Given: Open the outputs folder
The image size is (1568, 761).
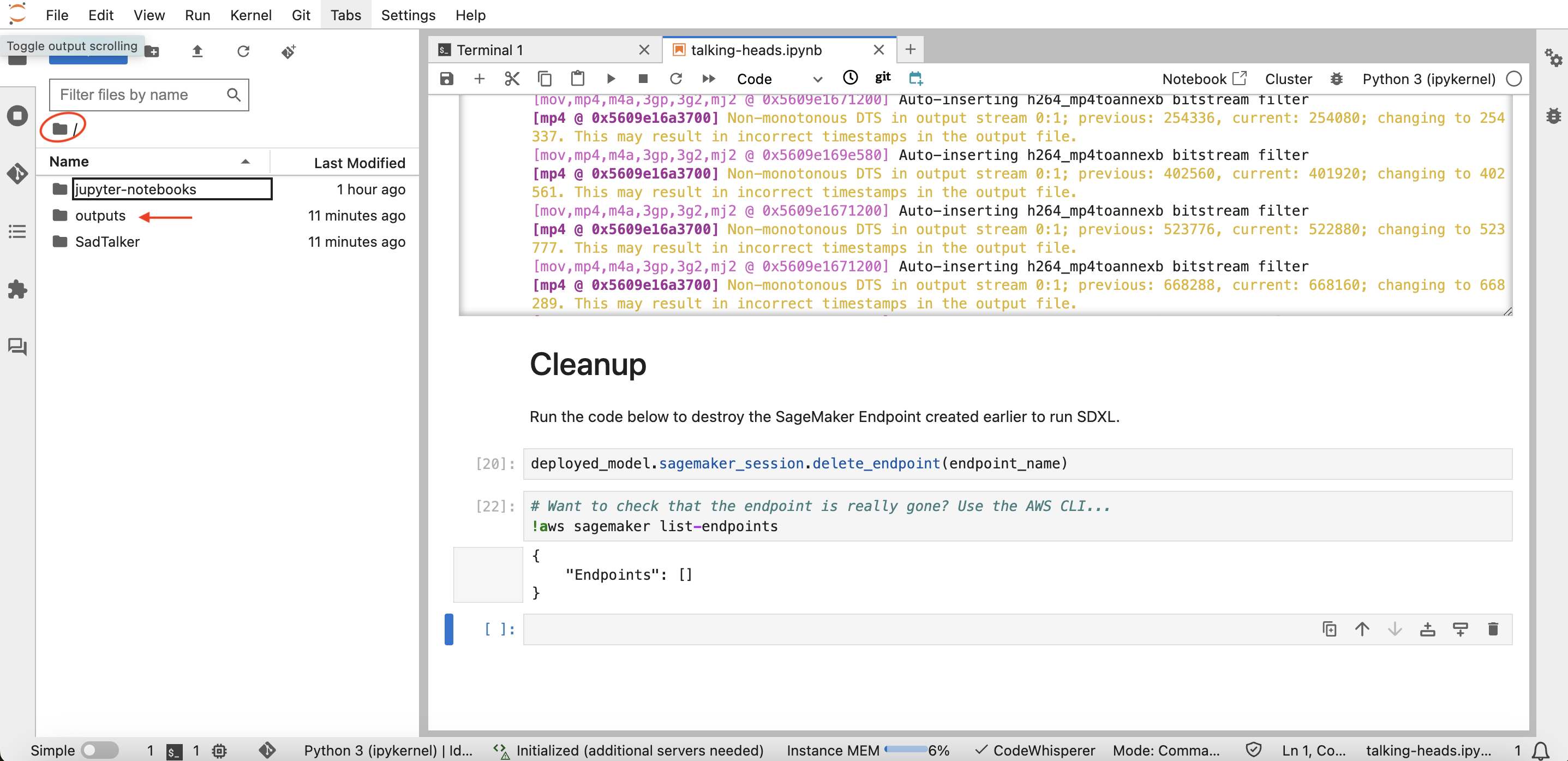Looking at the screenshot, I should click(x=100, y=216).
